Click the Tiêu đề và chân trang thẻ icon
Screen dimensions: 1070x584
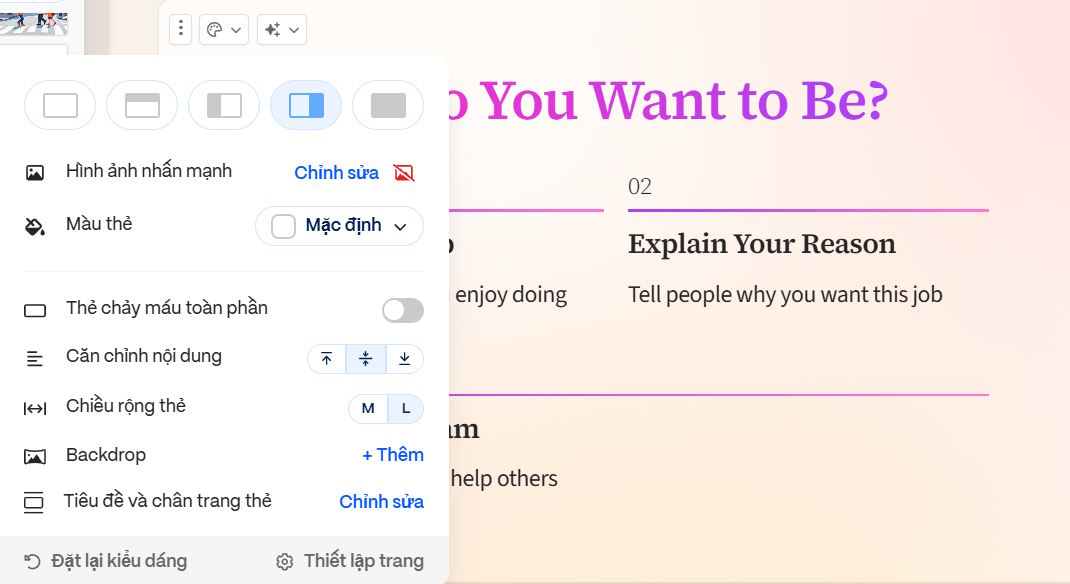click(33, 503)
